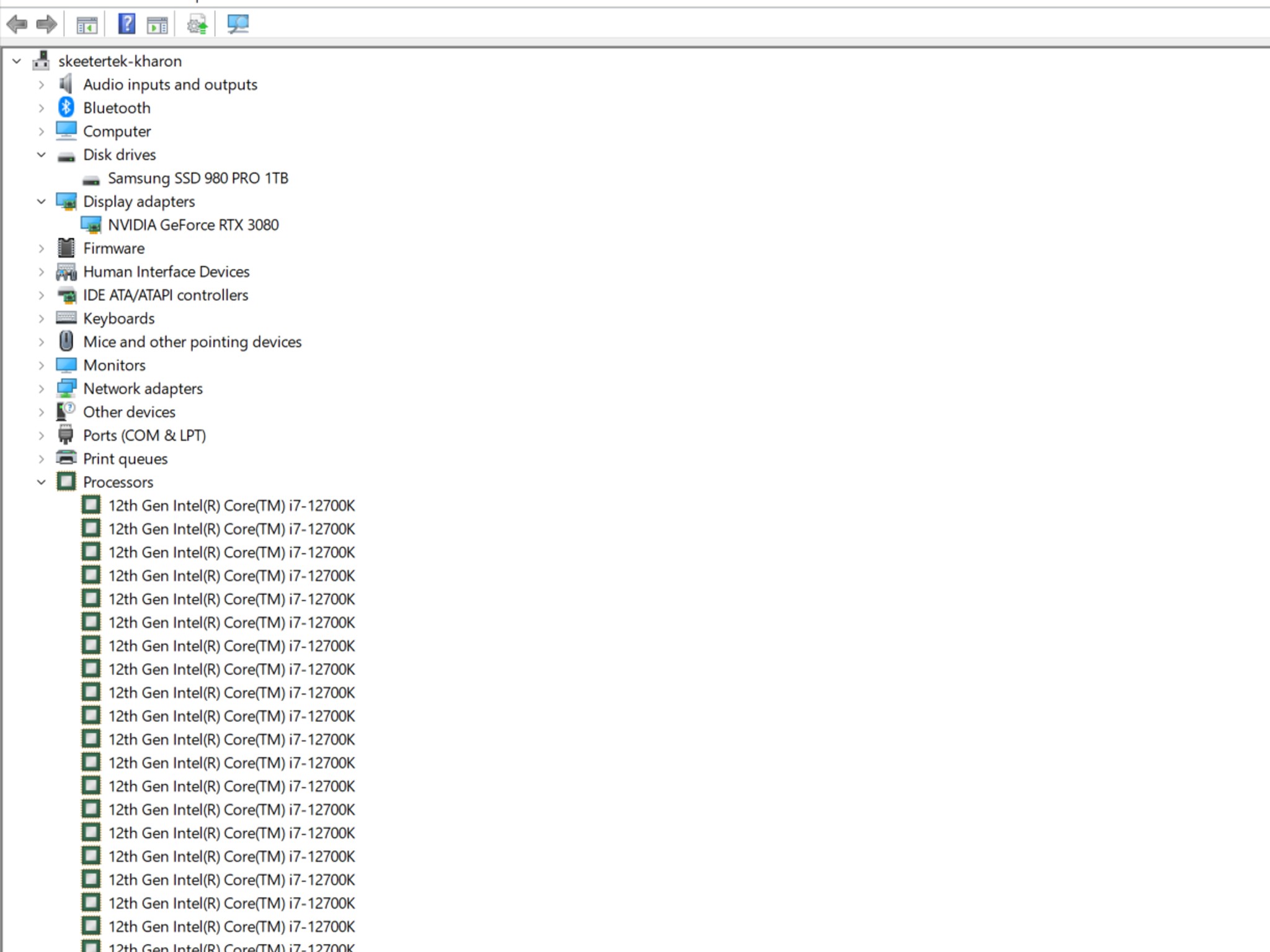Viewport: 1270px width, 952px height.
Task: Collapse the Disk drives category
Action: pyautogui.click(x=42, y=154)
